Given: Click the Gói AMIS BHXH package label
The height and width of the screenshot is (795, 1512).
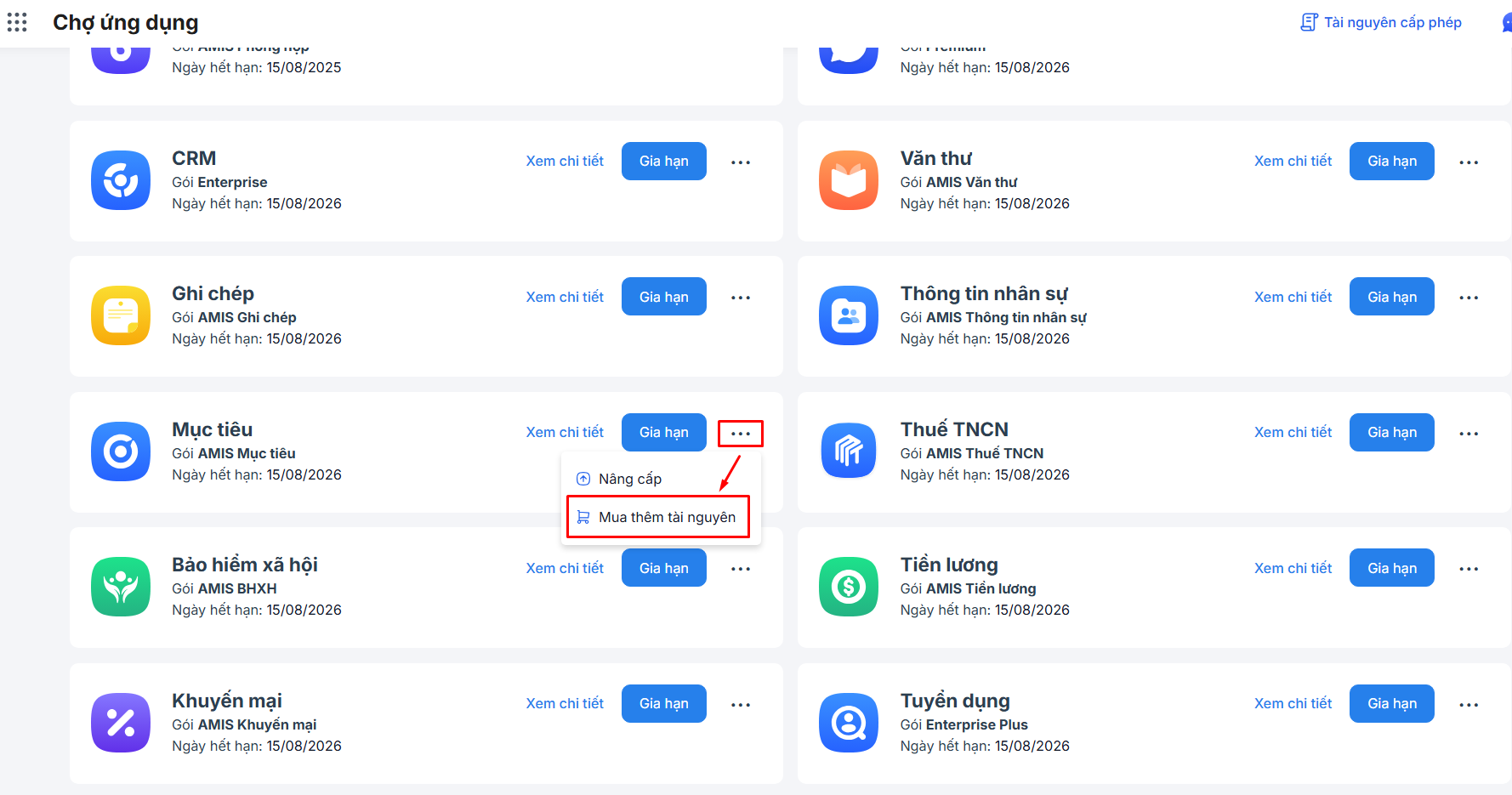Looking at the screenshot, I should point(225,588).
